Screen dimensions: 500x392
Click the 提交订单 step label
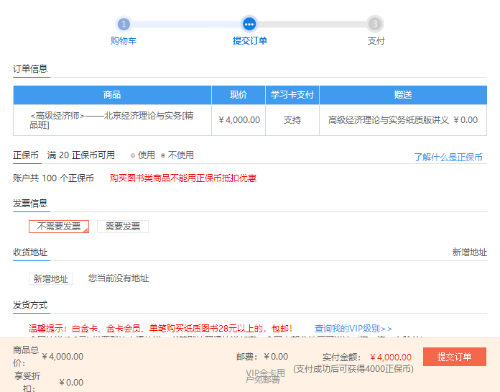[250, 41]
